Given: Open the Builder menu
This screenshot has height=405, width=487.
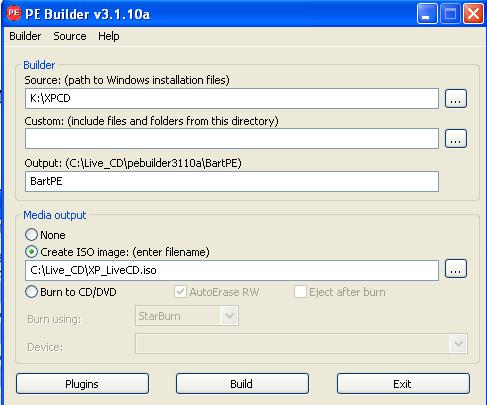Looking at the screenshot, I should (x=25, y=36).
